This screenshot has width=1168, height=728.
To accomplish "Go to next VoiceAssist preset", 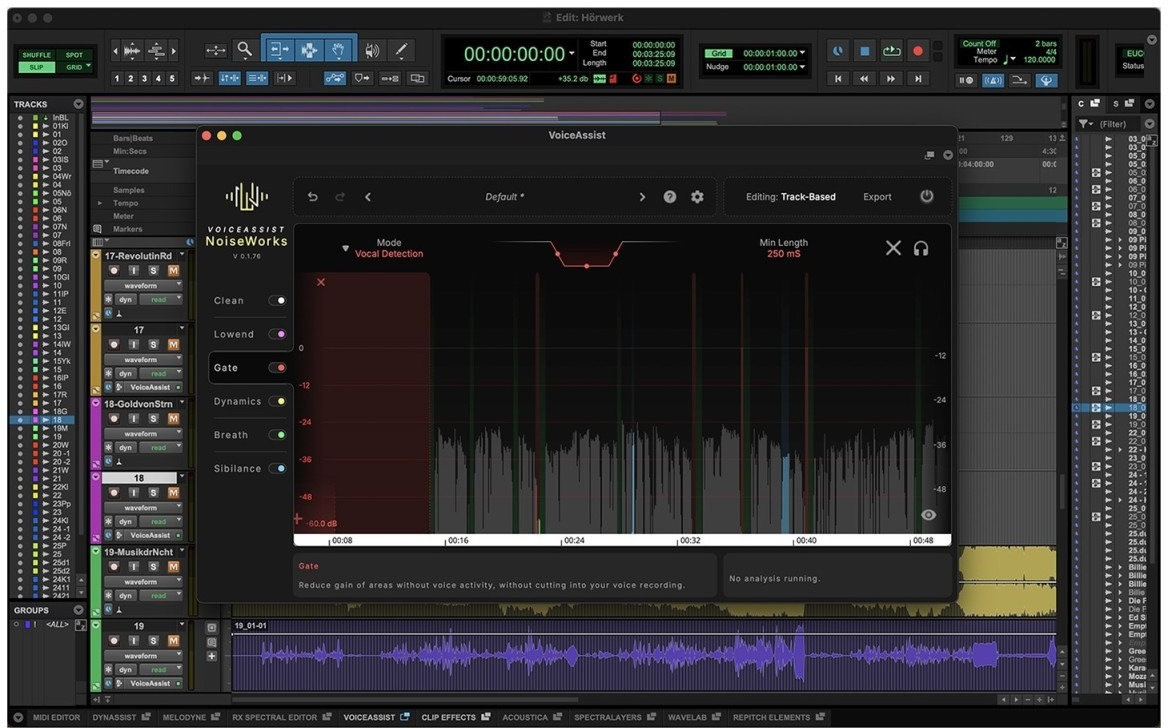I will (x=642, y=197).
